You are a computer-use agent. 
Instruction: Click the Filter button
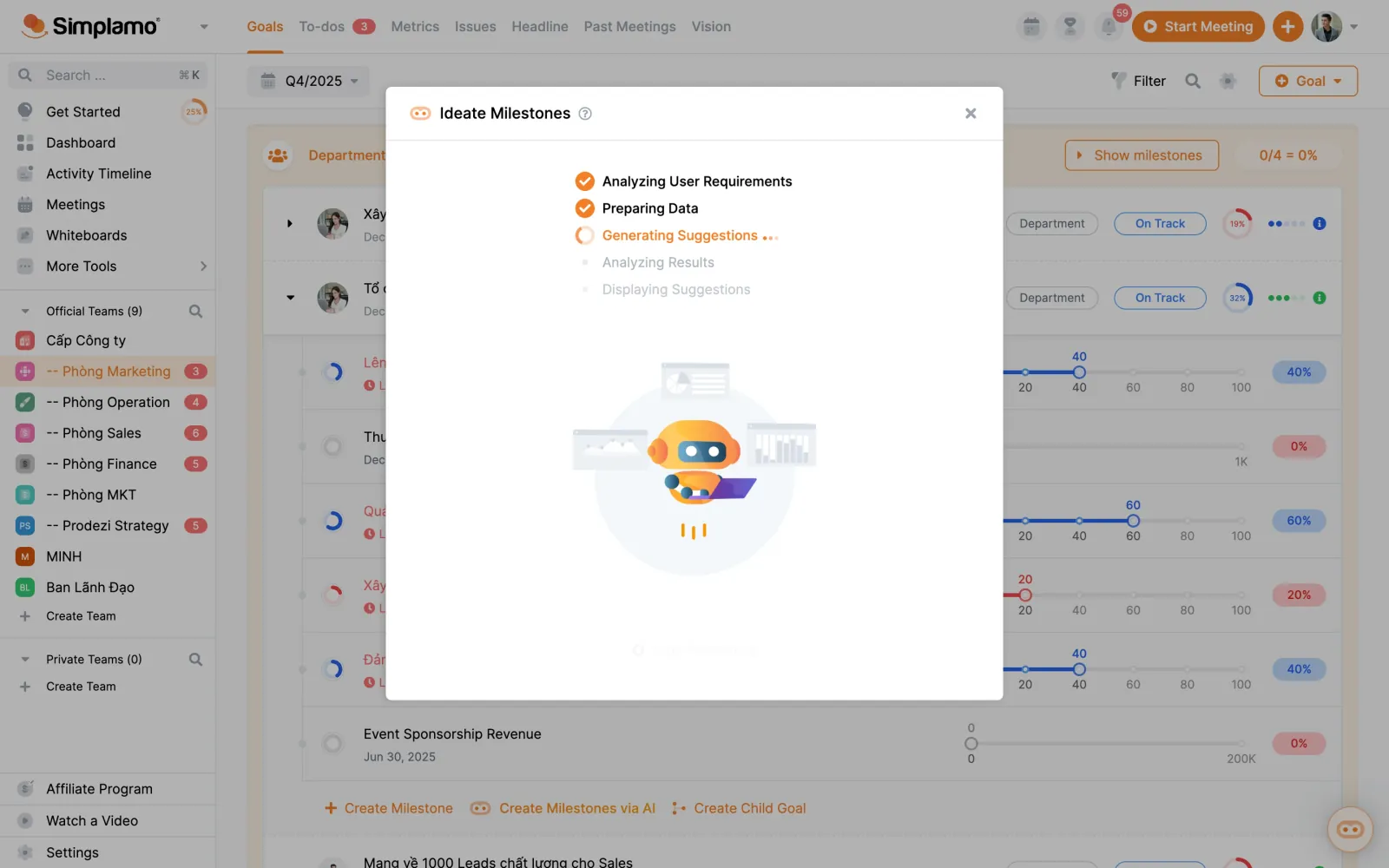pos(1138,81)
